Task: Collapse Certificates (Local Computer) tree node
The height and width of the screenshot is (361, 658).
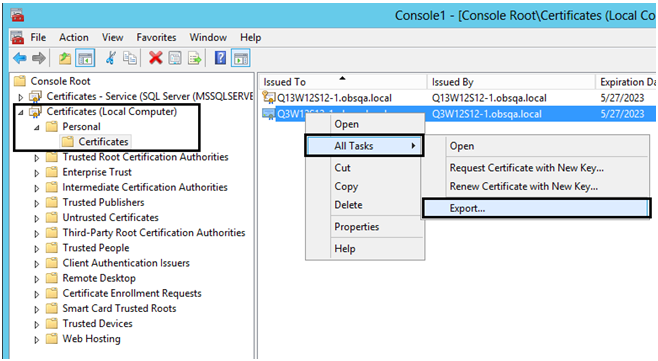Action: 21,112
